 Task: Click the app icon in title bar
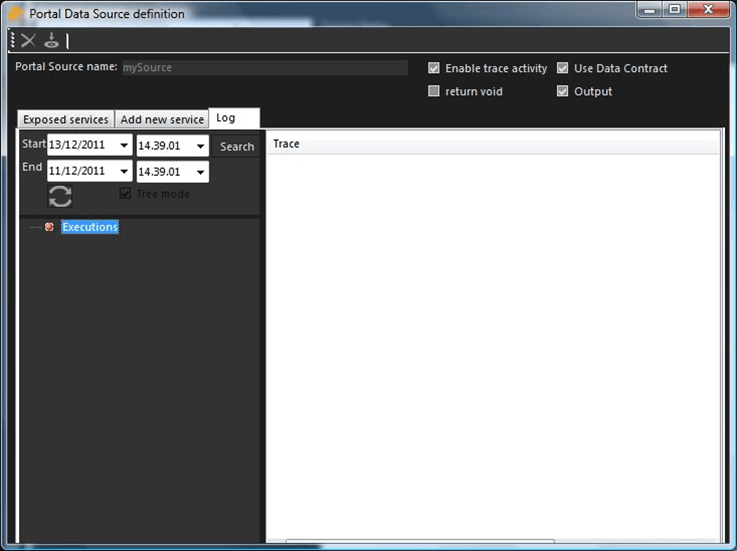point(16,13)
